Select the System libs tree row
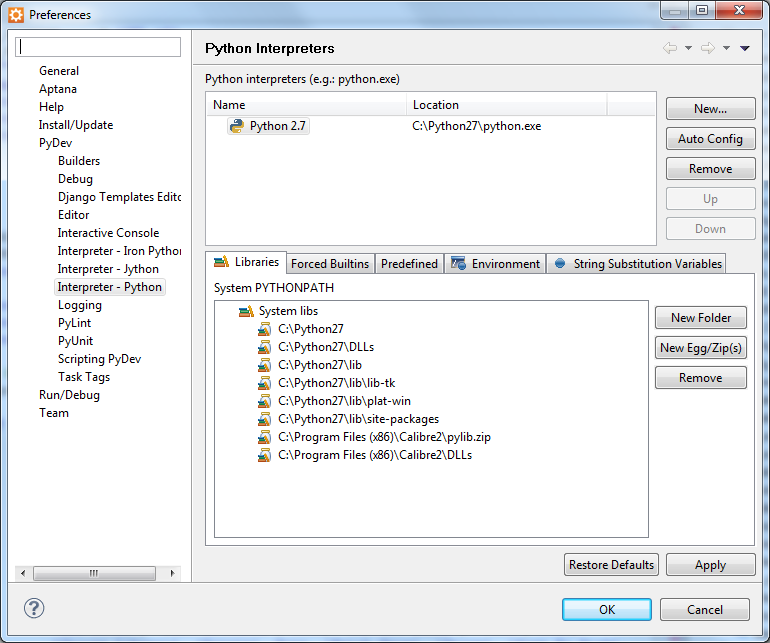Image resolution: width=770 pixels, height=643 pixels. 278,311
